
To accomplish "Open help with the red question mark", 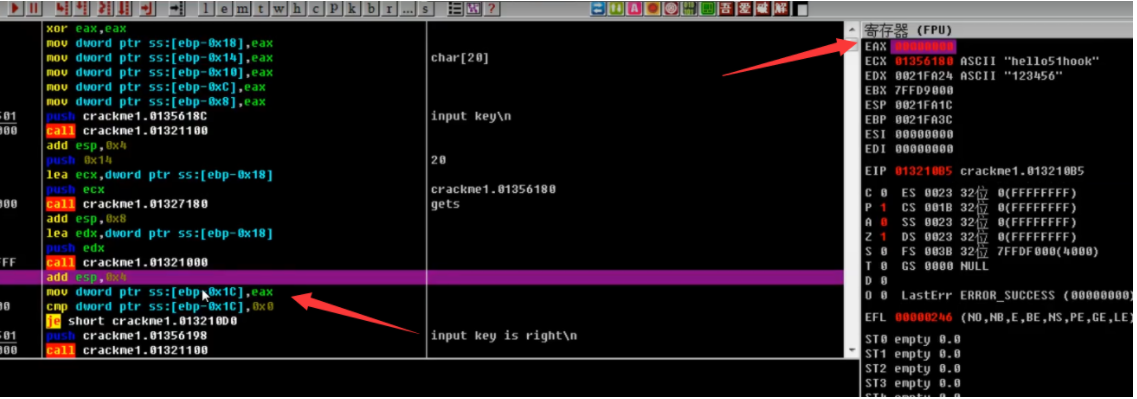I will tap(492, 9).
